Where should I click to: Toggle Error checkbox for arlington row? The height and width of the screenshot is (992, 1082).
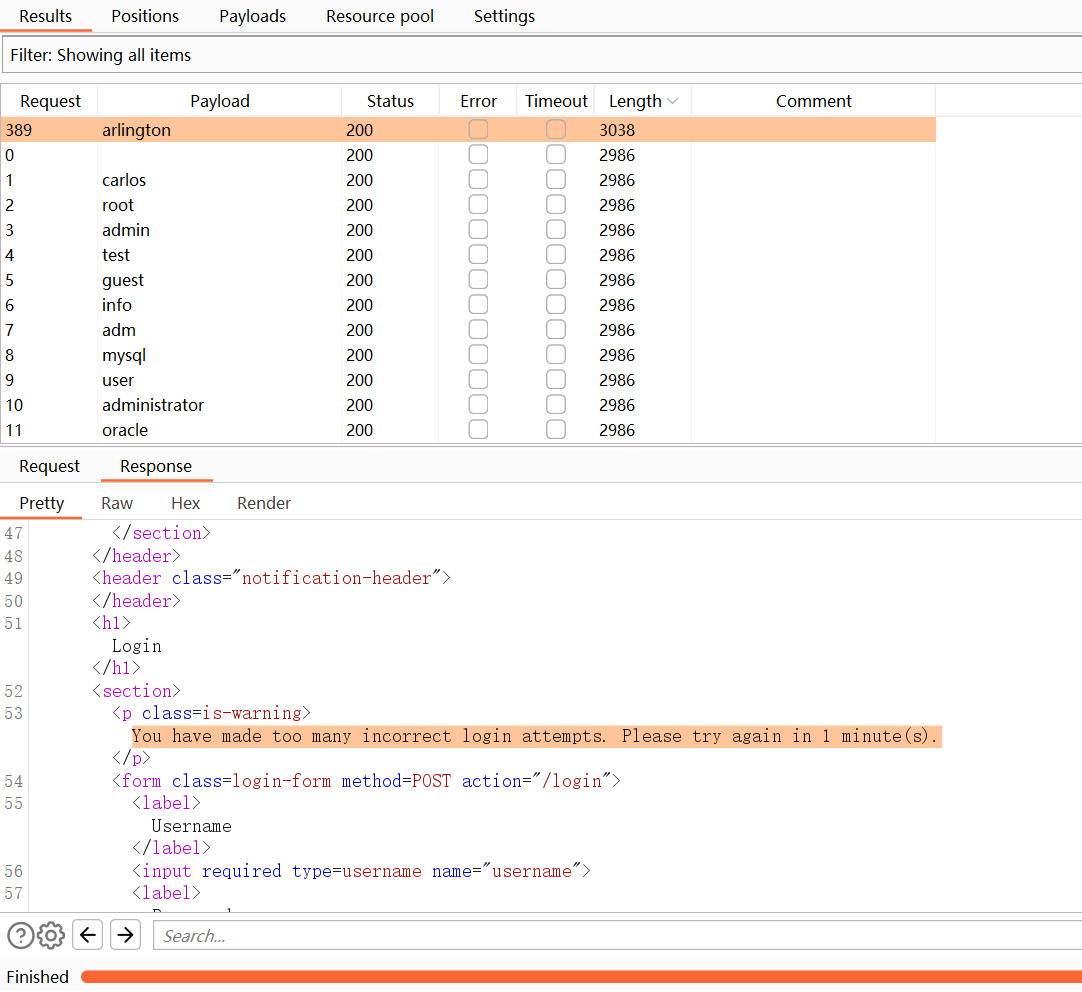click(478, 130)
